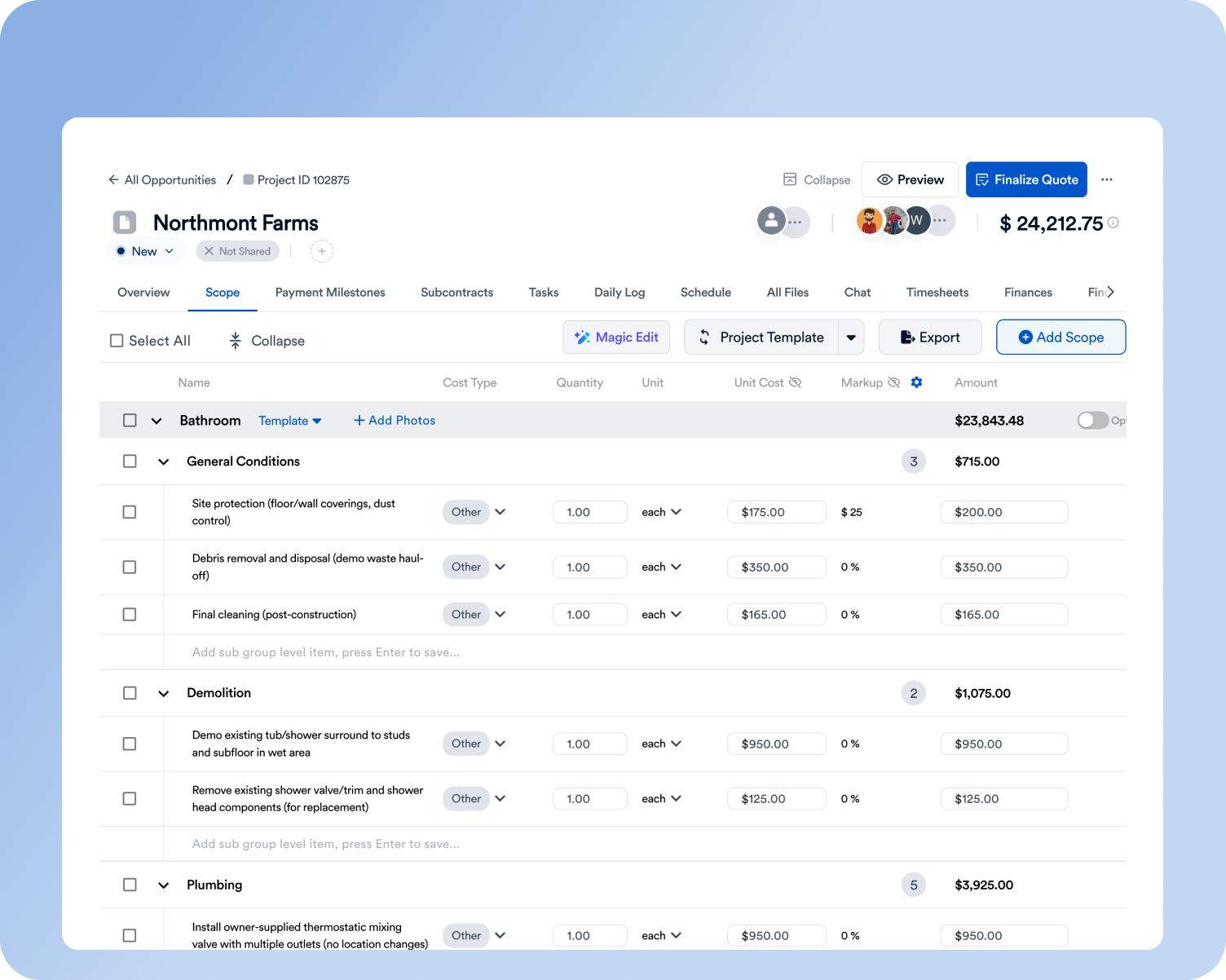Viewport: 1226px width, 980px height.
Task: Click the Finalize Quote button
Action: (1026, 179)
